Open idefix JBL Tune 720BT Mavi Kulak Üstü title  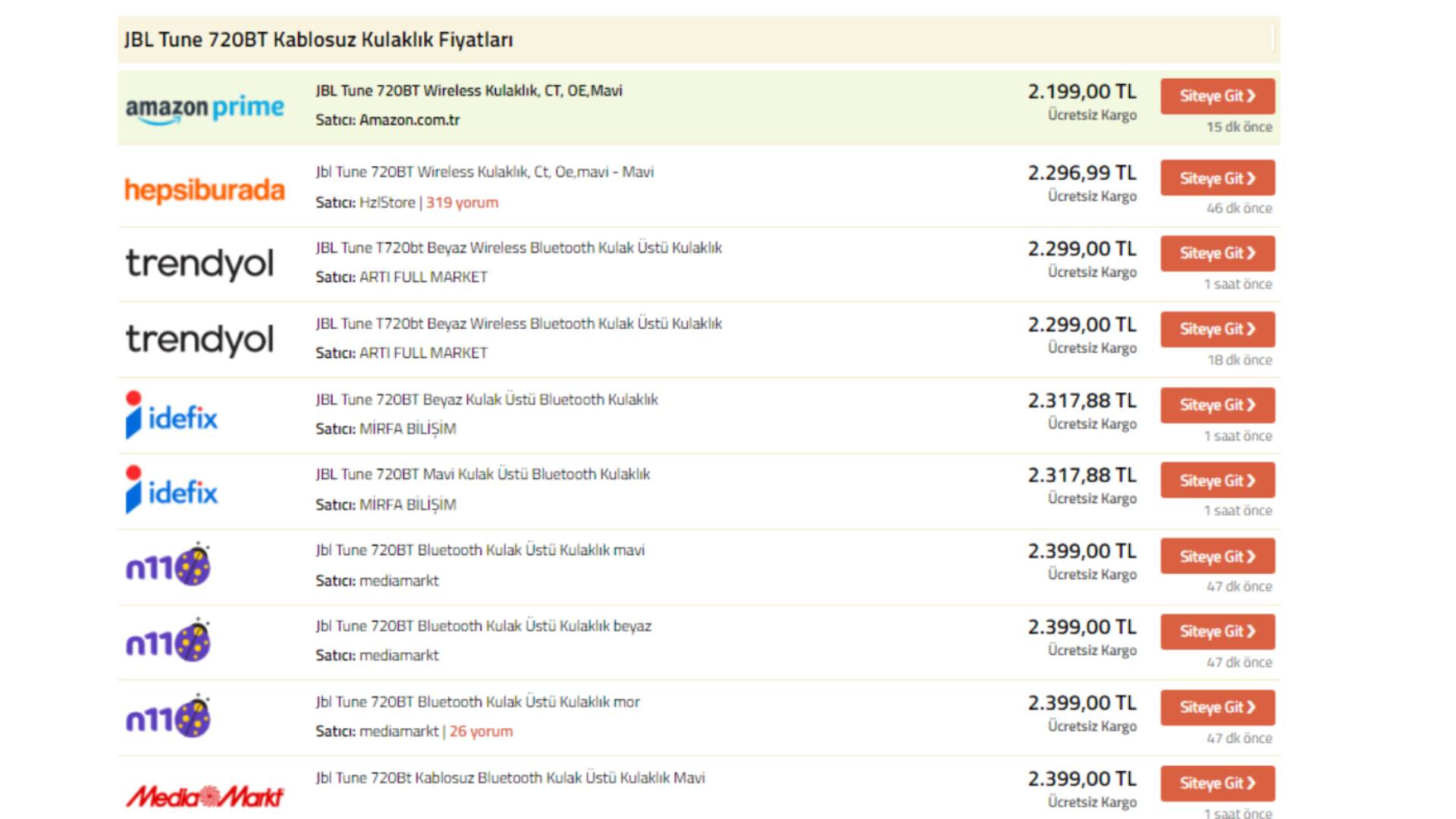pos(483,475)
